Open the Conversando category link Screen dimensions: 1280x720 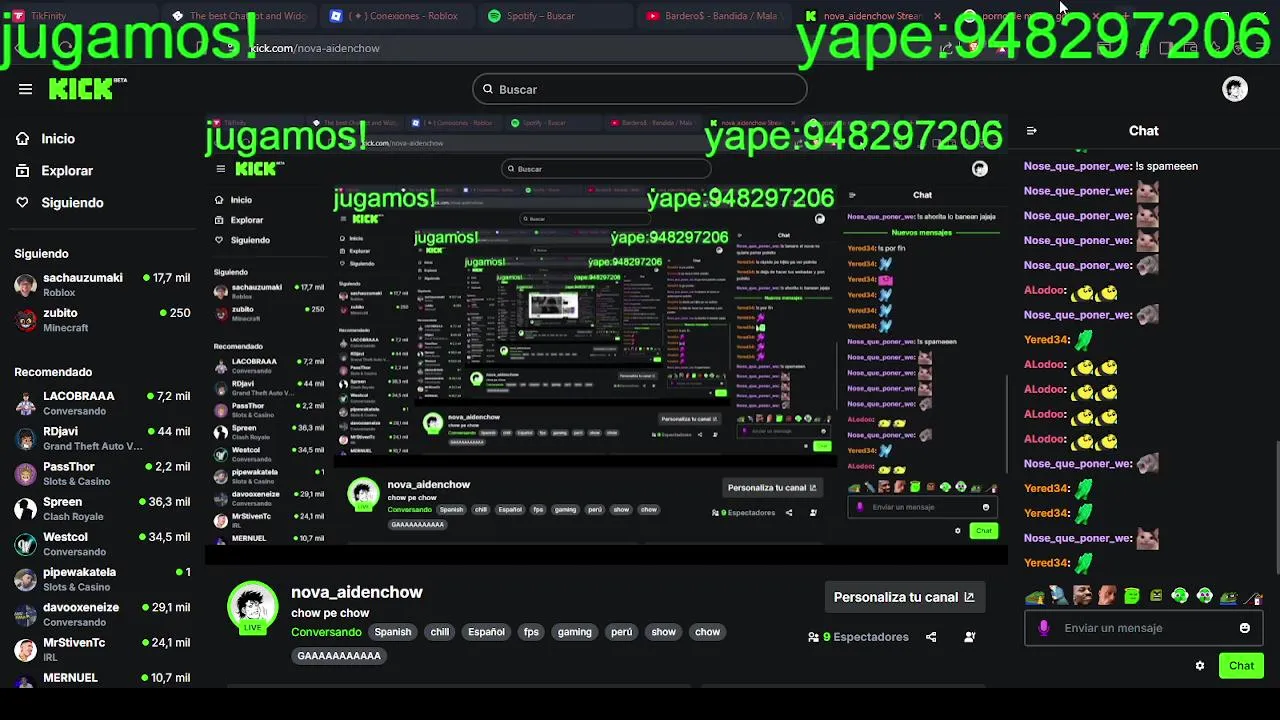point(326,632)
